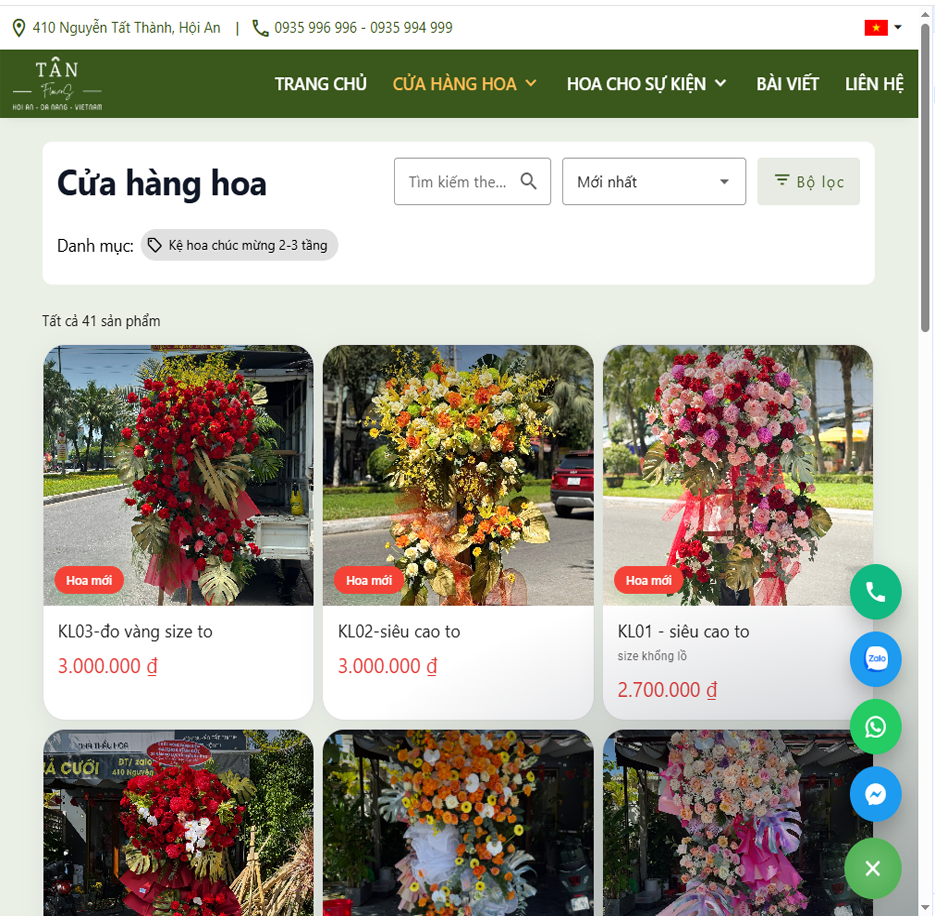Open the Zalo chat floating icon

(x=875, y=659)
